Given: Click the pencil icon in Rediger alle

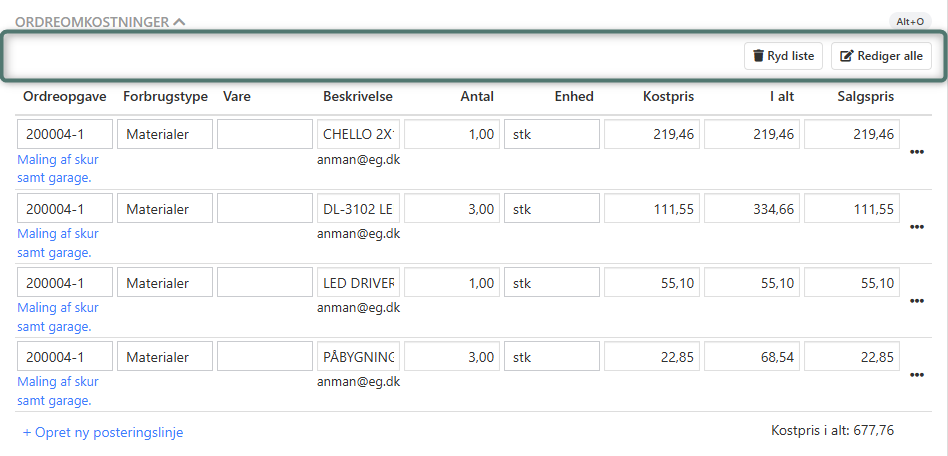Looking at the screenshot, I should pos(847,56).
